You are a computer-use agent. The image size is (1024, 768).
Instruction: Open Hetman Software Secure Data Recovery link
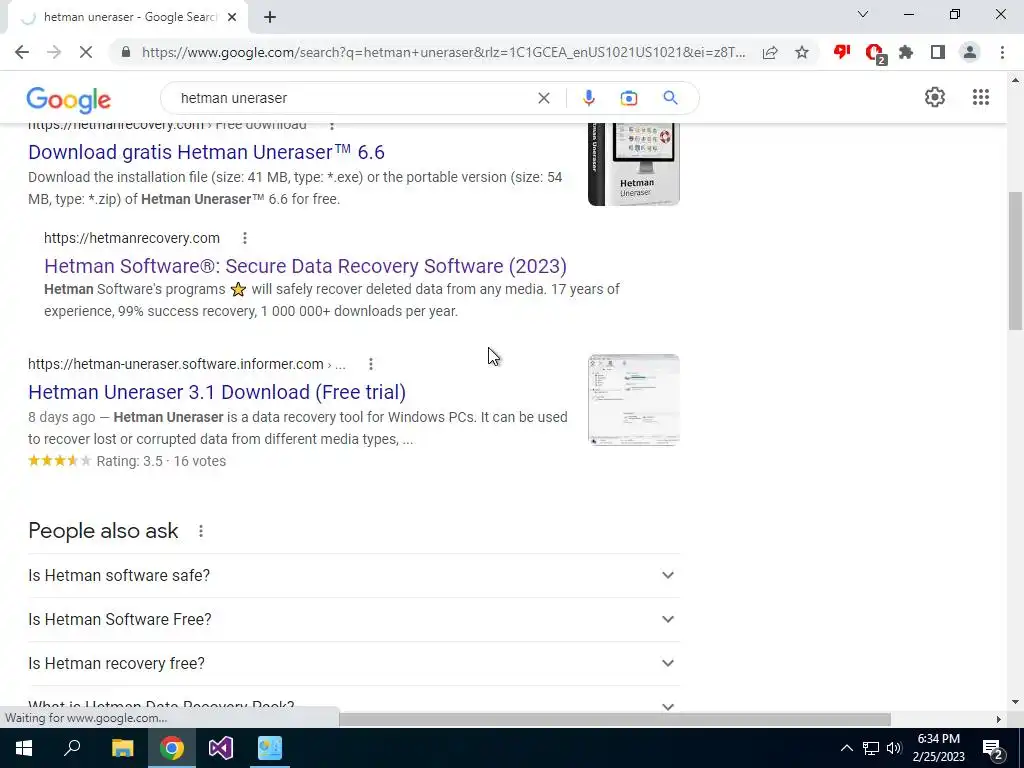click(305, 266)
